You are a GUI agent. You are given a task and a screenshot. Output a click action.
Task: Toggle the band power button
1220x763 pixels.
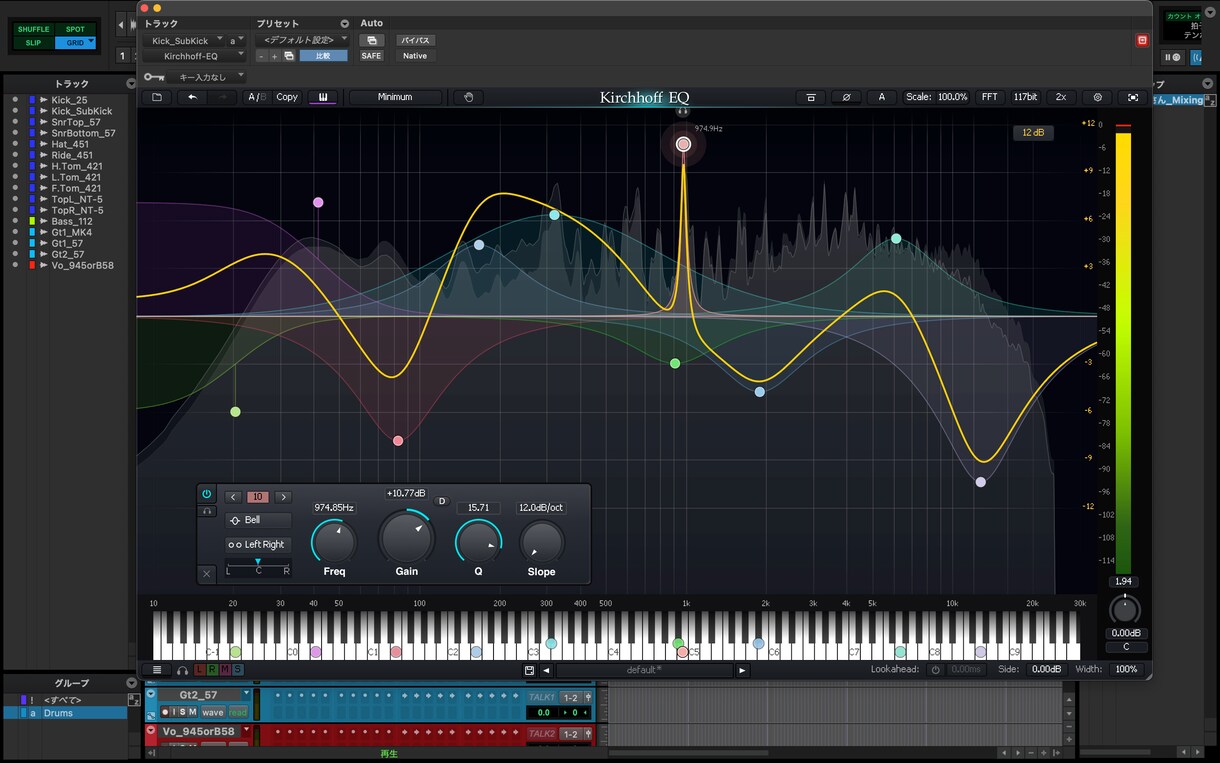[207, 494]
